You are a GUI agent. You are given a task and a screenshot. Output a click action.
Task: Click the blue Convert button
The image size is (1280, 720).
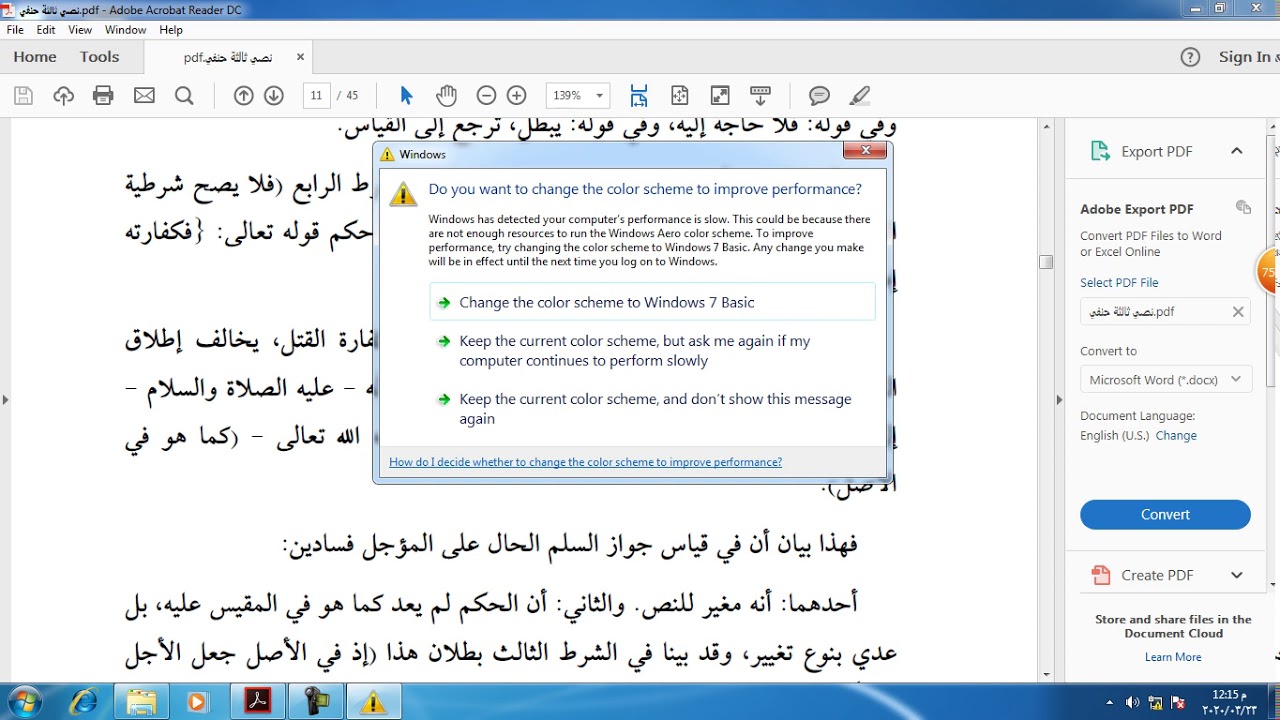[1165, 515]
